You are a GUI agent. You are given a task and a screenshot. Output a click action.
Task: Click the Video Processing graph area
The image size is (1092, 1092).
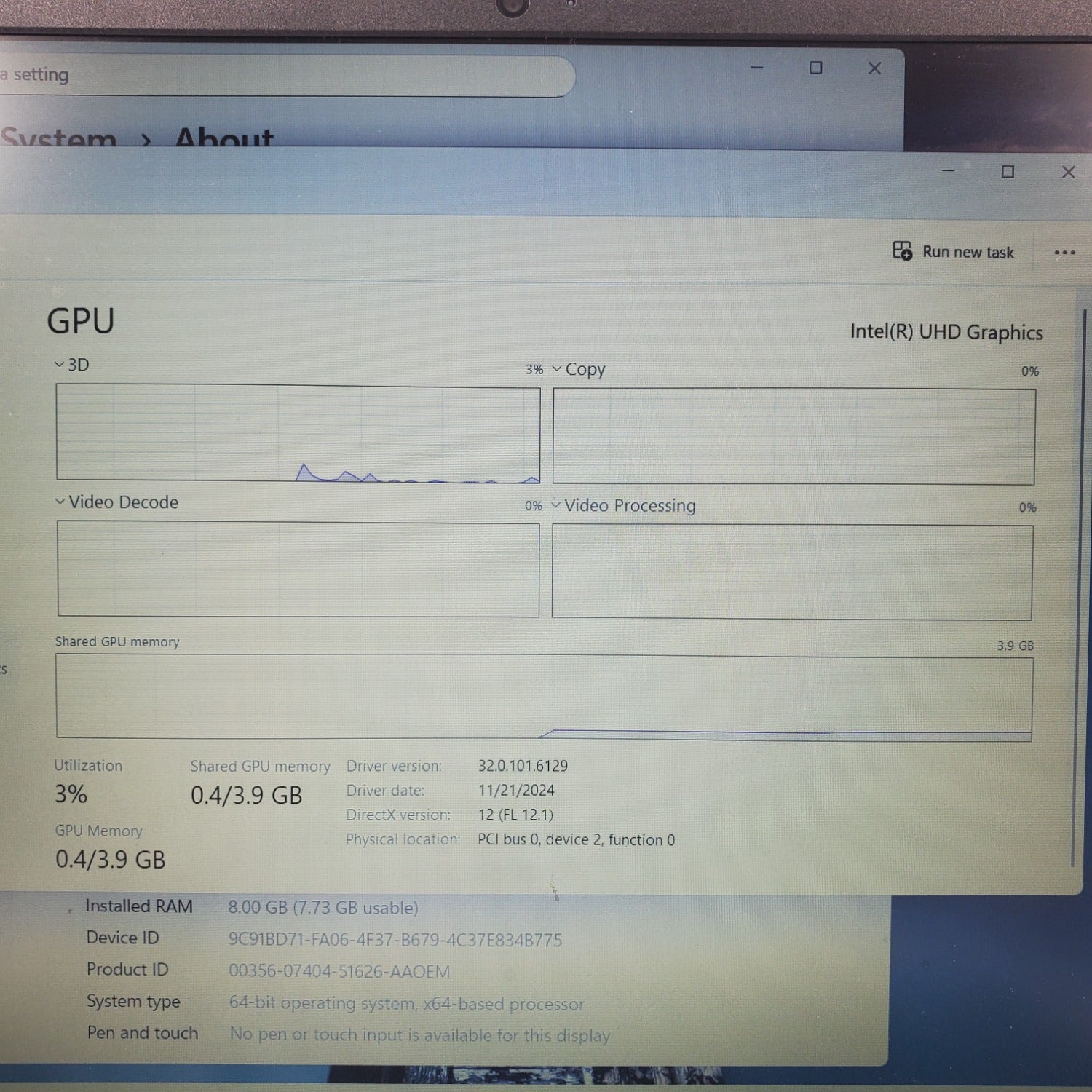point(792,572)
